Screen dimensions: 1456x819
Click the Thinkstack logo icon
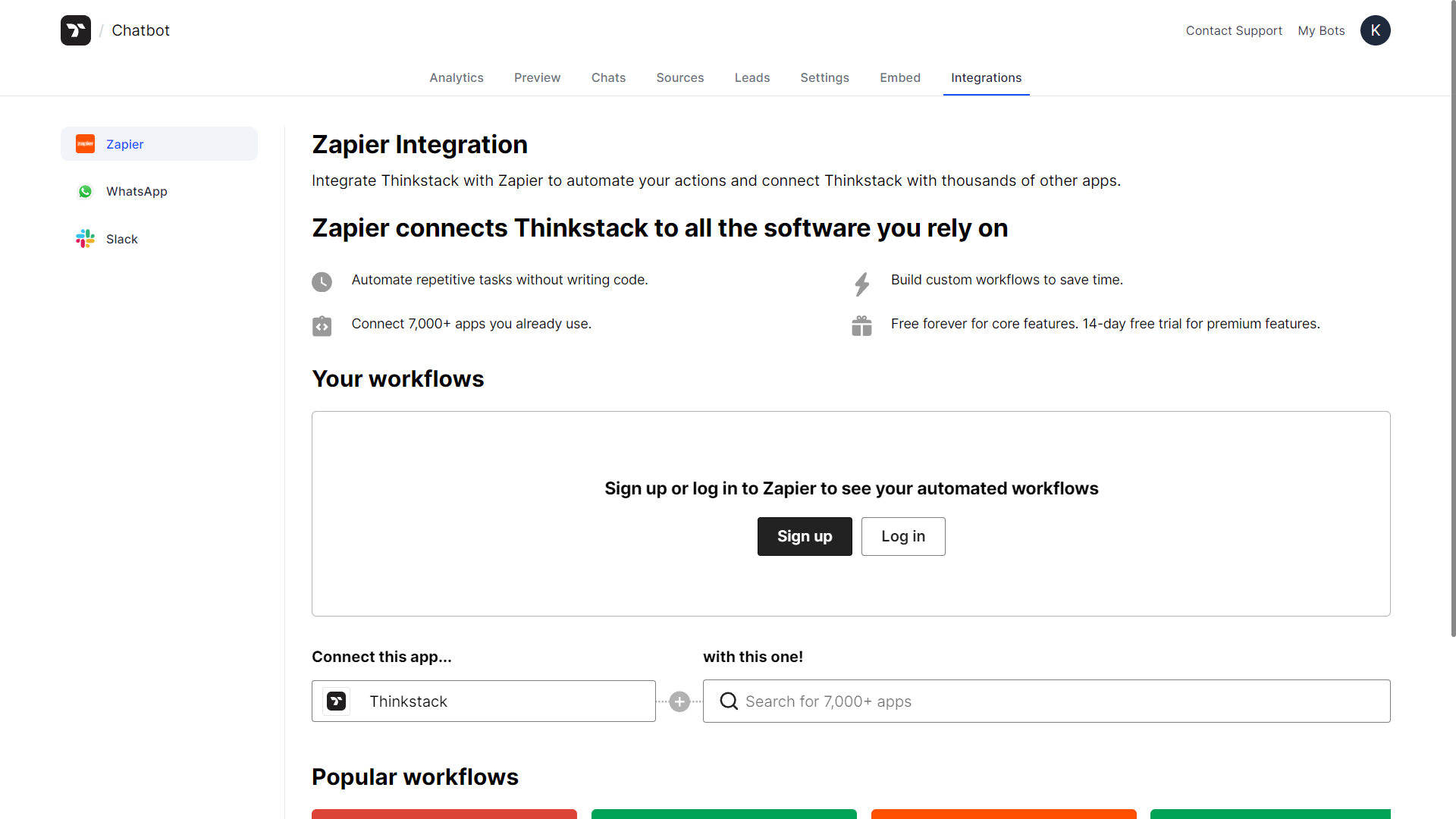coord(76,30)
